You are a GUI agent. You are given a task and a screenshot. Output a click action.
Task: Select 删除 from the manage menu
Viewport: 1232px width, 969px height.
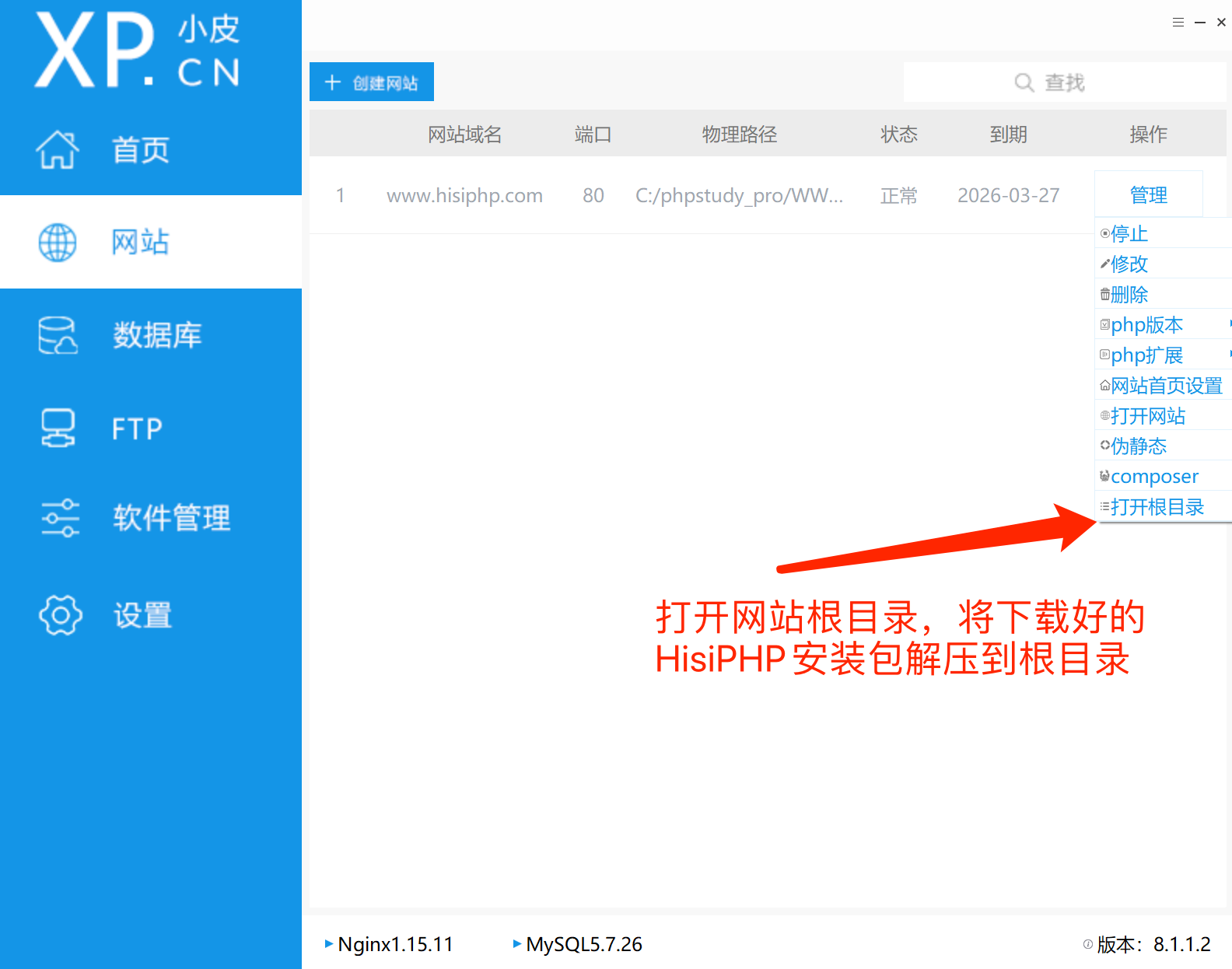(x=1164, y=294)
